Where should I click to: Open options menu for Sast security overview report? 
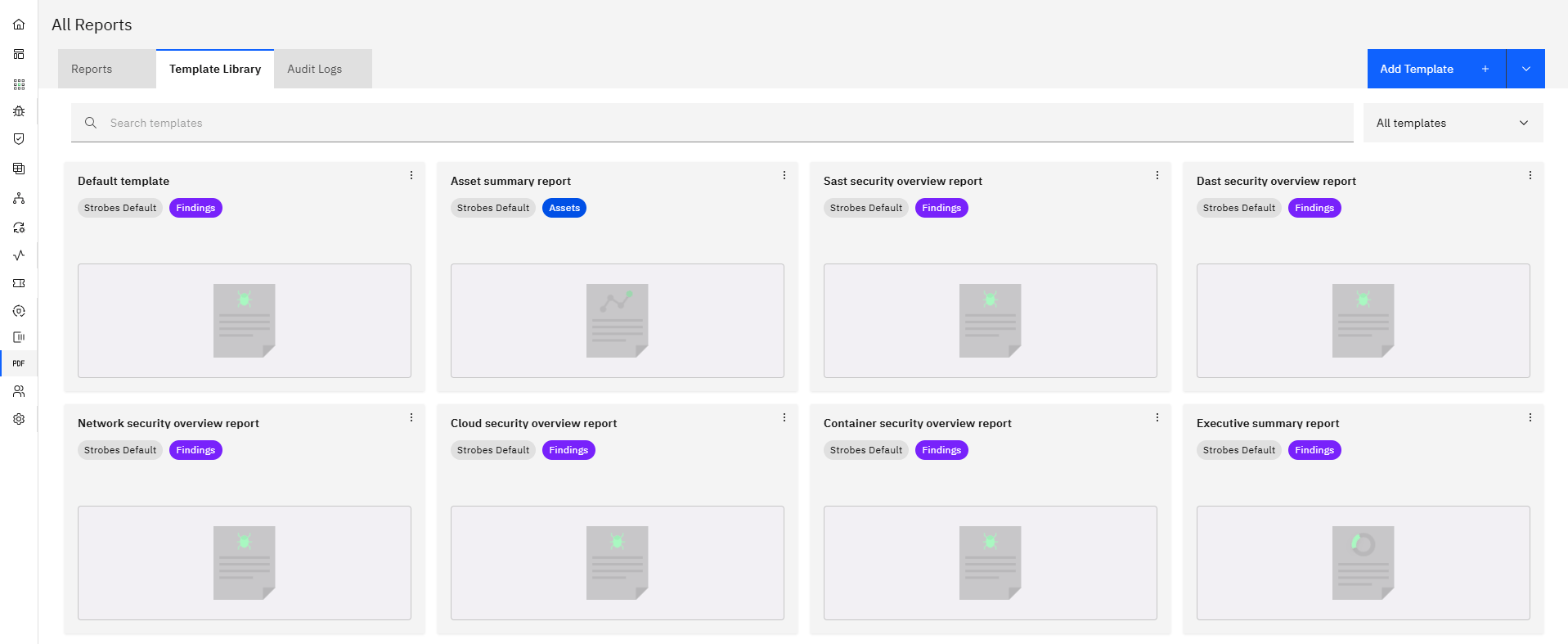point(1157,175)
